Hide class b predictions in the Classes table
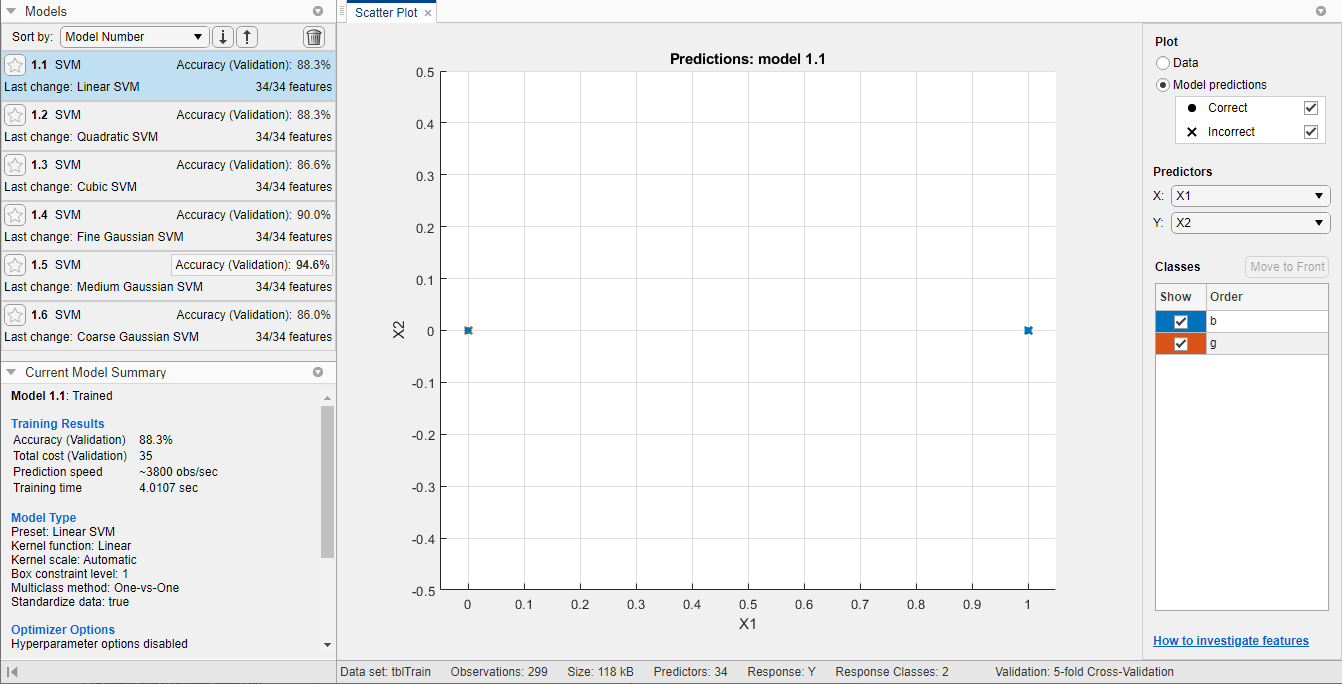The height and width of the screenshot is (684, 1342). (1180, 321)
